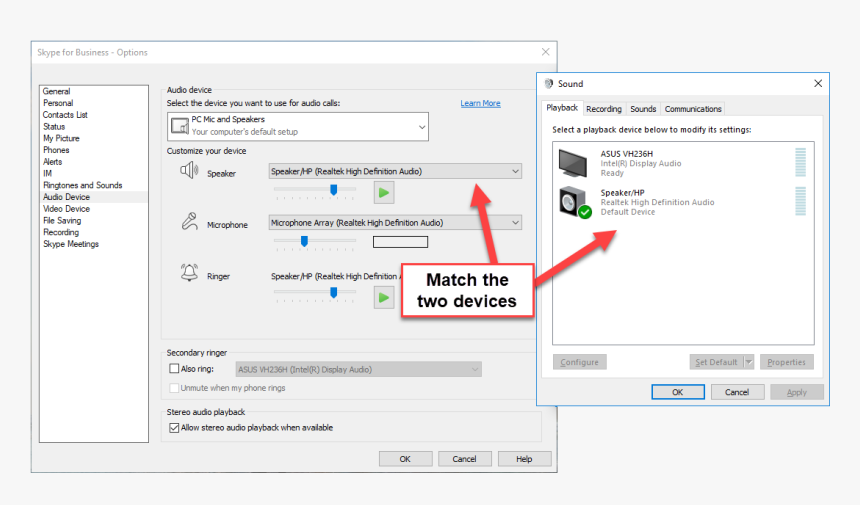The height and width of the screenshot is (505, 860).
Task: Click Cancel in Skype Options window
Action: [x=465, y=459]
